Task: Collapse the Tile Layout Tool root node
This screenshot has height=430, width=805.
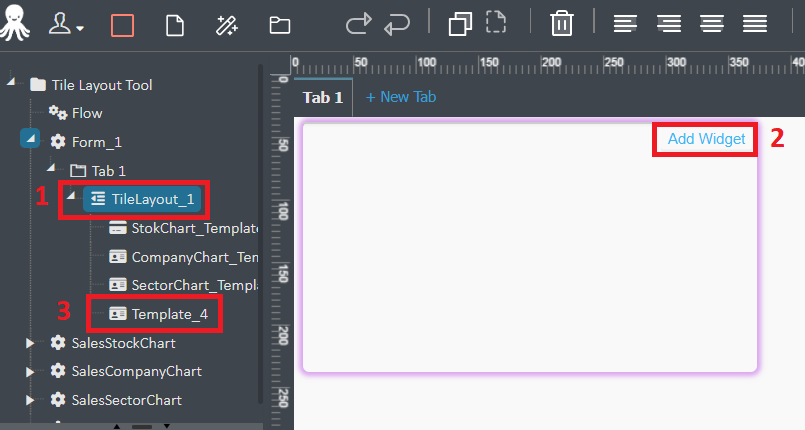Action: 11,82
